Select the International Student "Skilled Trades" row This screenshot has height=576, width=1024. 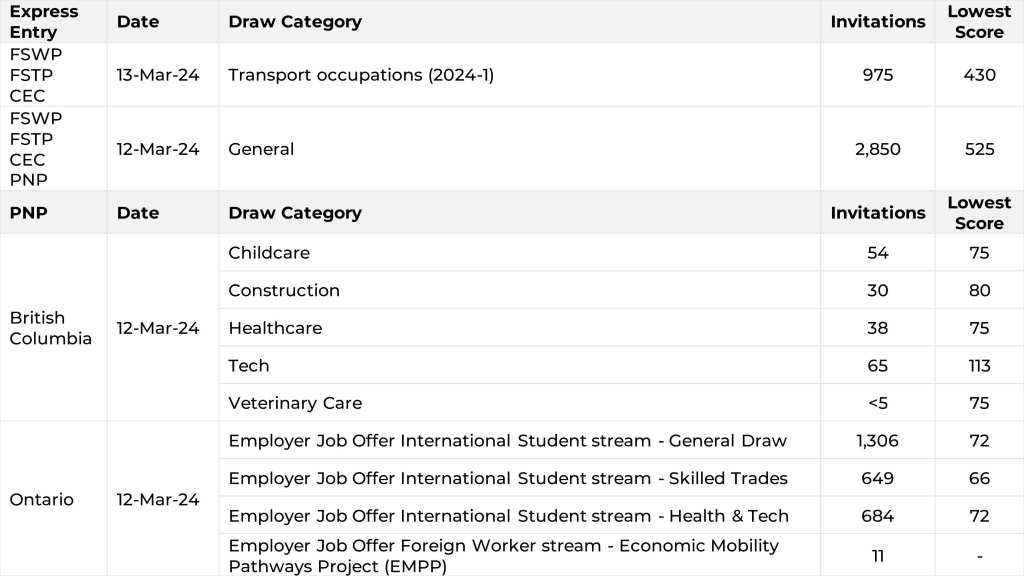click(x=508, y=478)
